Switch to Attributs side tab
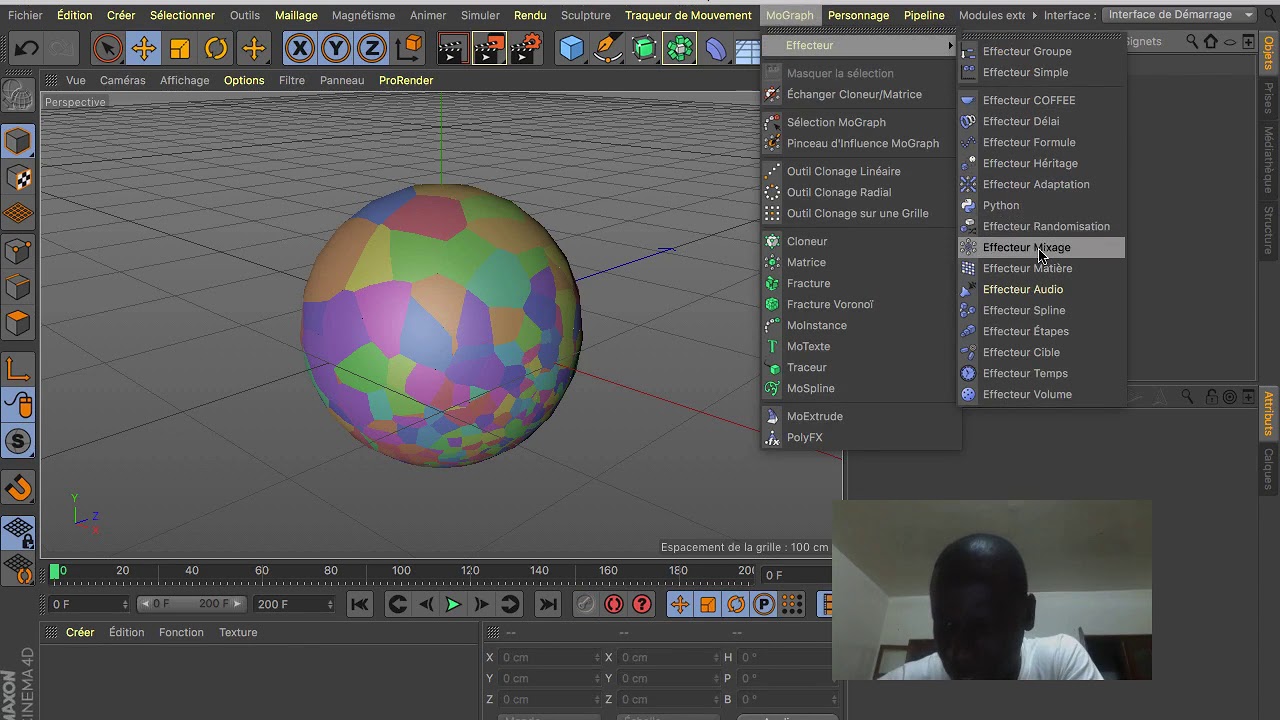The width and height of the screenshot is (1280, 720). [1269, 414]
